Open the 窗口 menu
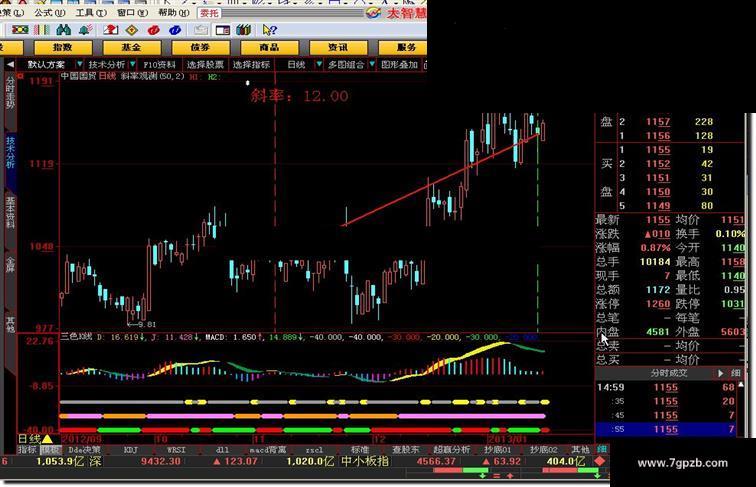The image size is (756, 487). pyautogui.click(x=132, y=13)
